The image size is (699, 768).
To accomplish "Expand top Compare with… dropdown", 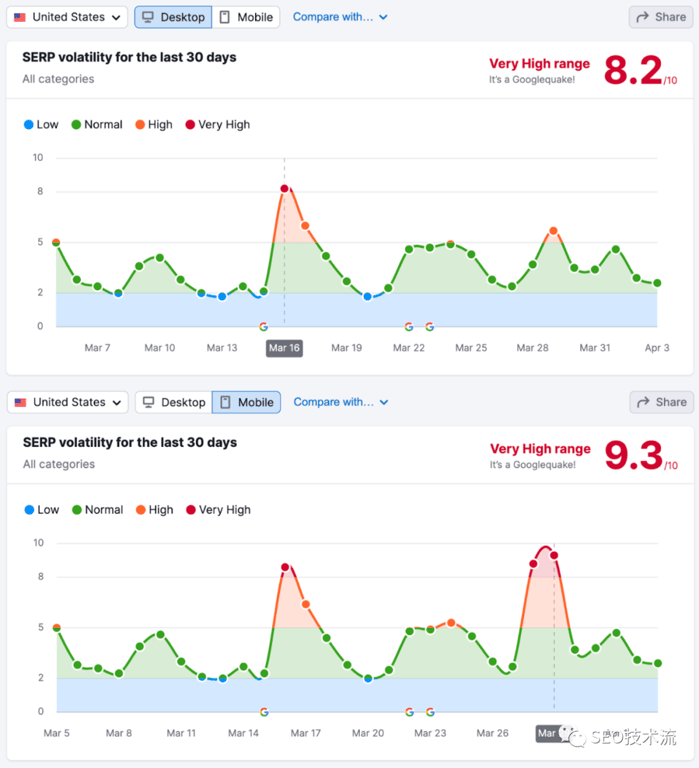I will coord(340,17).
